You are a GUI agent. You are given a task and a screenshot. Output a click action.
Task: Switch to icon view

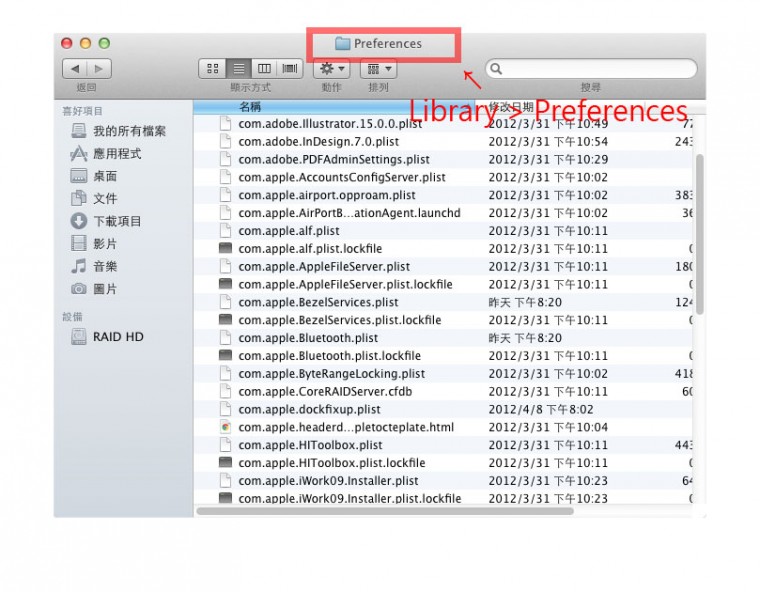212,68
